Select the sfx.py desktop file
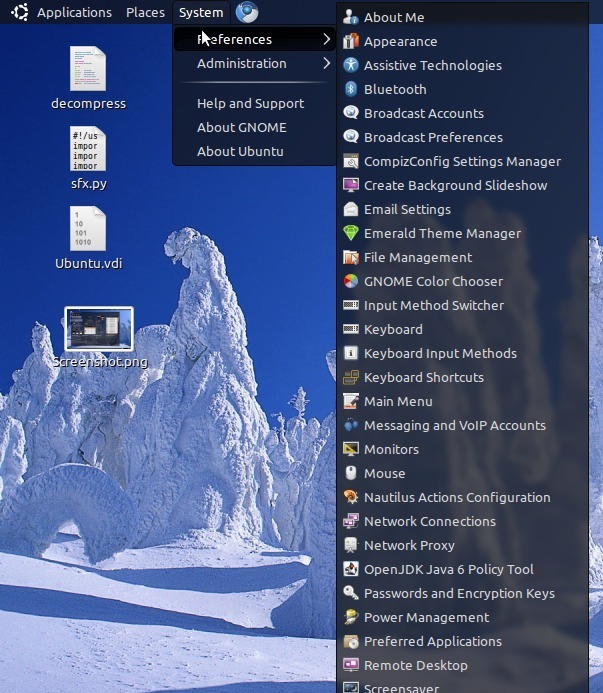Viewport: 603px width, 693px height. [x=88, y=158]
